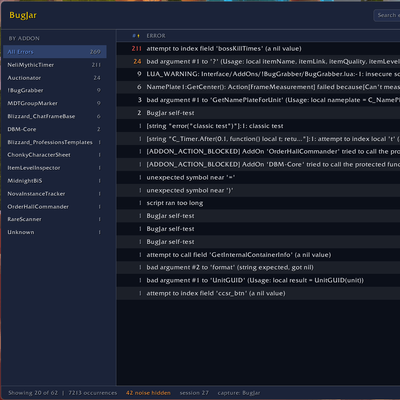Filter by RareScanner addon

pos(55,219)
